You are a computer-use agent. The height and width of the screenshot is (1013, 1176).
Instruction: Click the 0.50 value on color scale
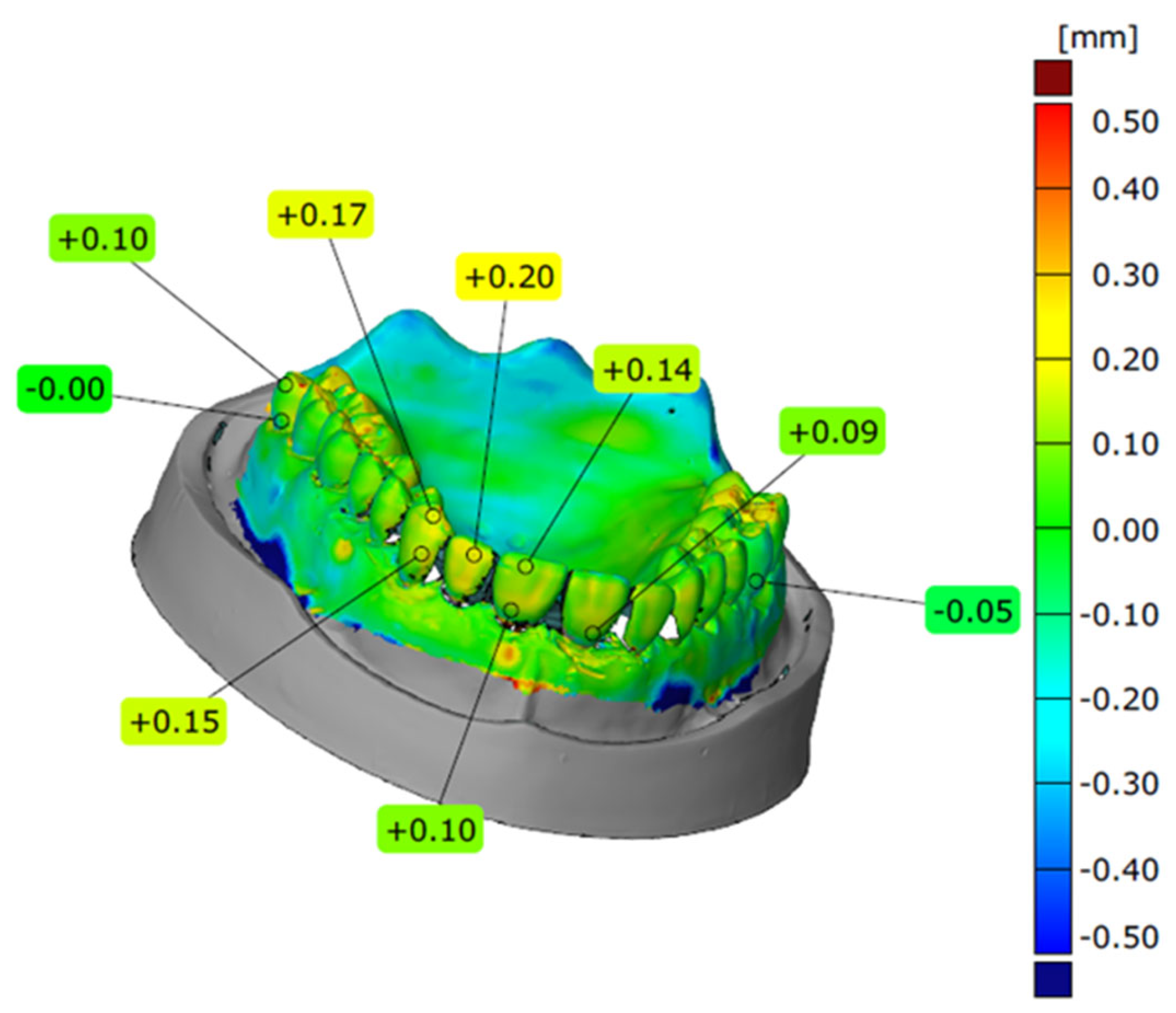[1125, 122]
